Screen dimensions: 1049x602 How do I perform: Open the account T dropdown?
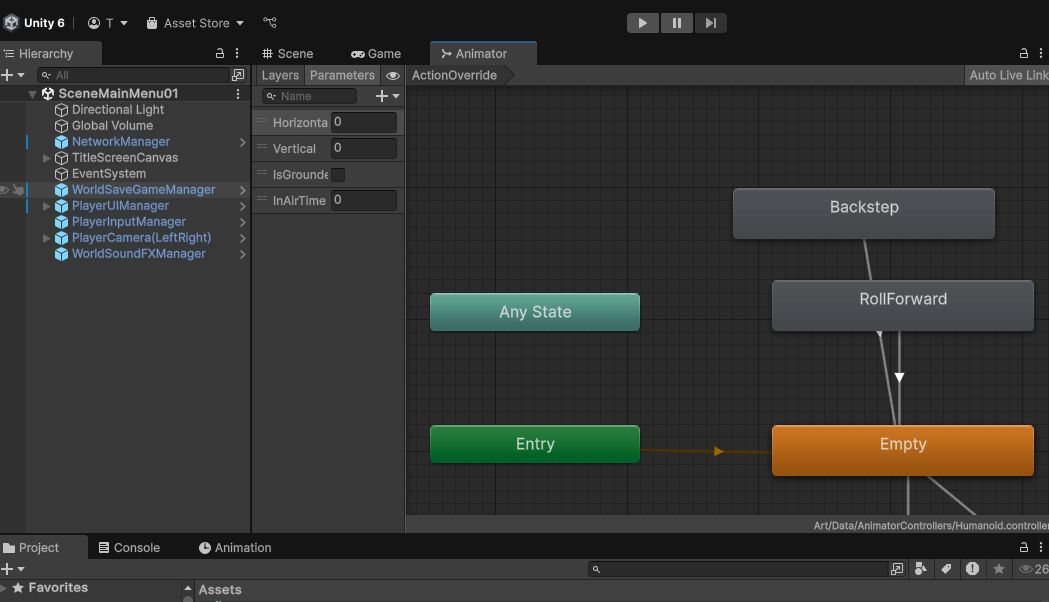pyautogui.click(x=108, y=23)
